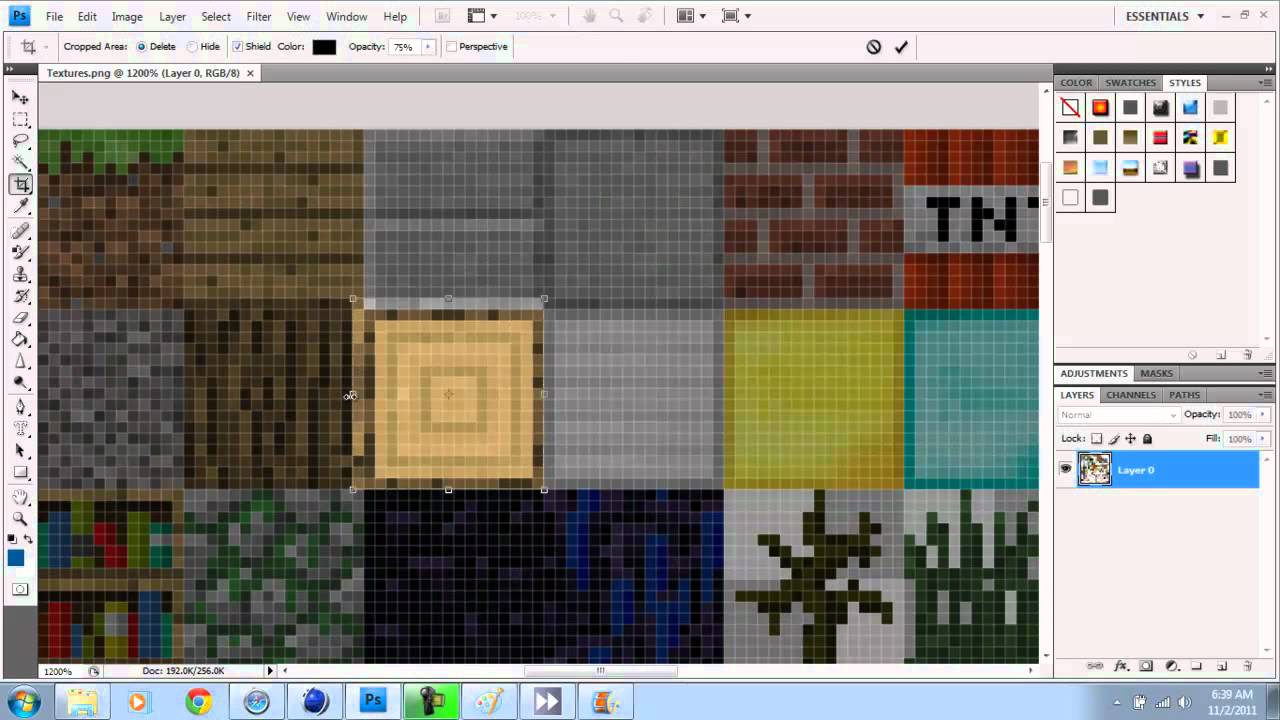The image size is (1280, 720).
Task: Open the Paths tab
Action: pyautogui.click(x=1184, y=395)
